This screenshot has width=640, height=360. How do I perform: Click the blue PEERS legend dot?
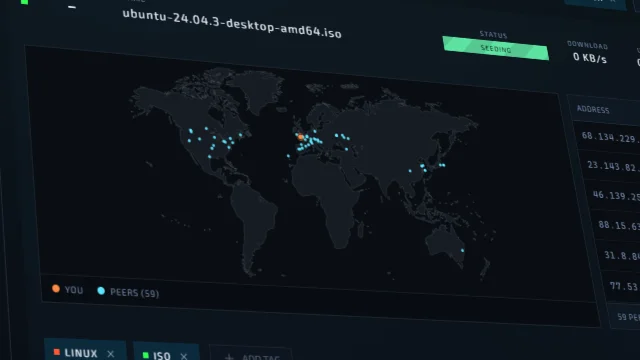point(101,291)
